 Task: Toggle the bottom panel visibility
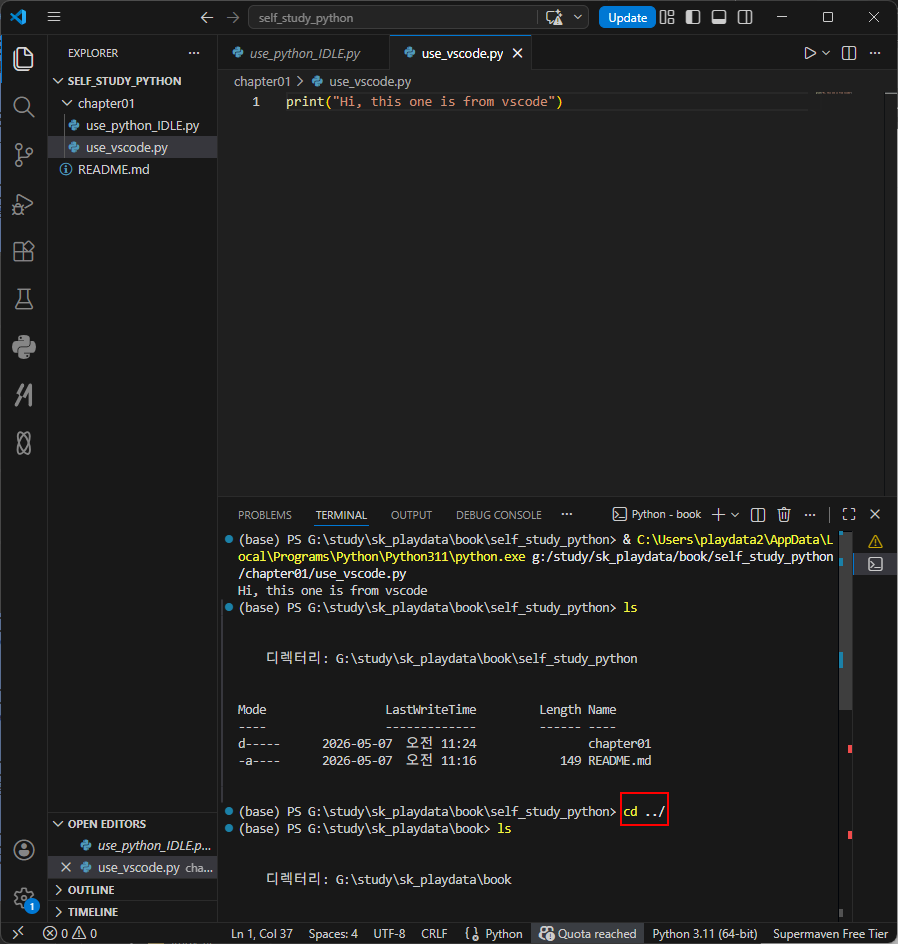tap(719, 17)
